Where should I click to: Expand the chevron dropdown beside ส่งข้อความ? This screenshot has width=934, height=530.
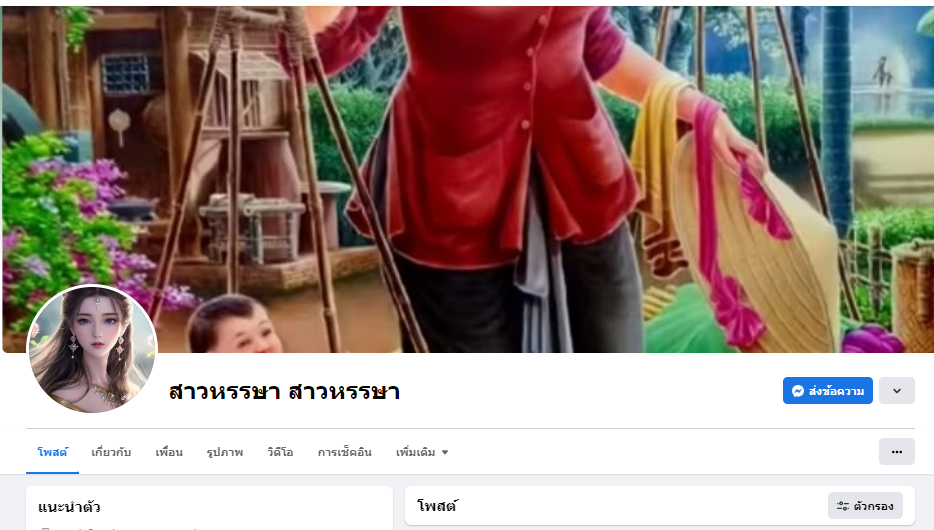tap(896, 391)
